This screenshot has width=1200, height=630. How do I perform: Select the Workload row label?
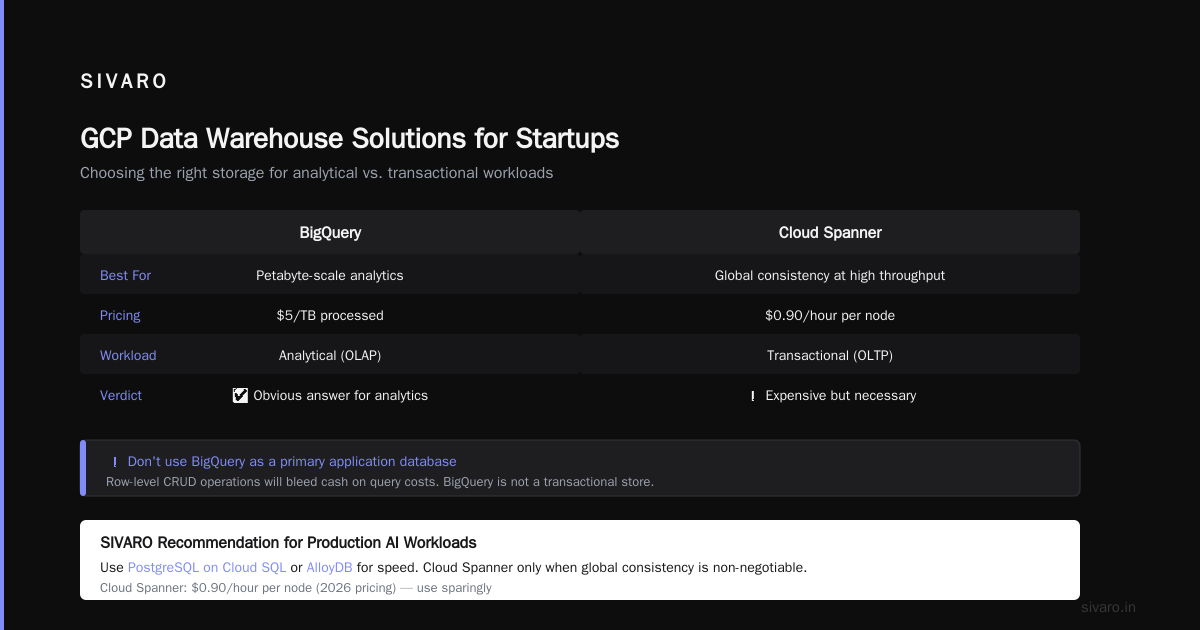[128, 355]
